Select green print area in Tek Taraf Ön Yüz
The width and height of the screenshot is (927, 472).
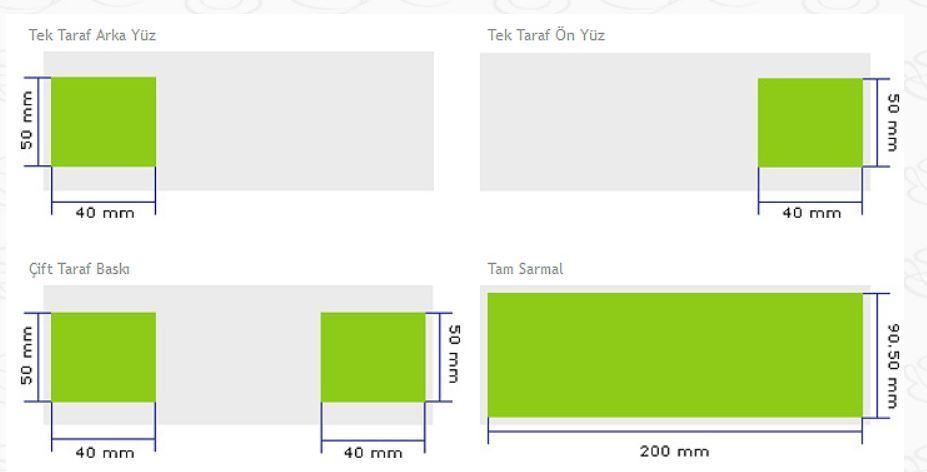[x=810, y=122]
